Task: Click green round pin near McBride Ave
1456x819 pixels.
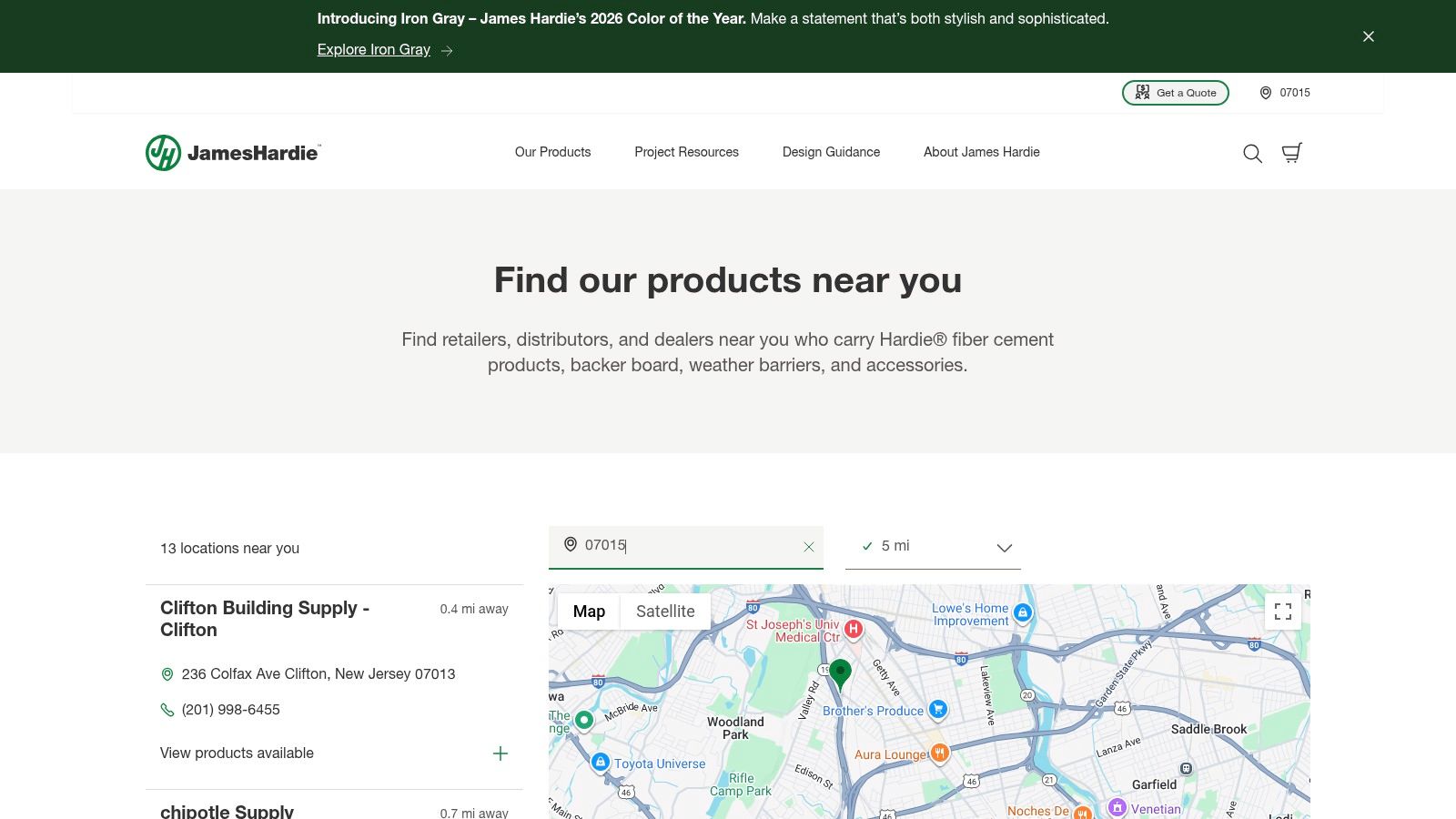Action: point(584,721)
